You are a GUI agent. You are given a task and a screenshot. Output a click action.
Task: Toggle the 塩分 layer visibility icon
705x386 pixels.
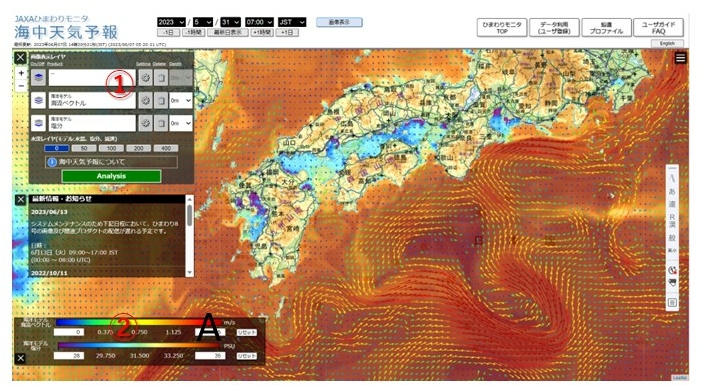39,123
